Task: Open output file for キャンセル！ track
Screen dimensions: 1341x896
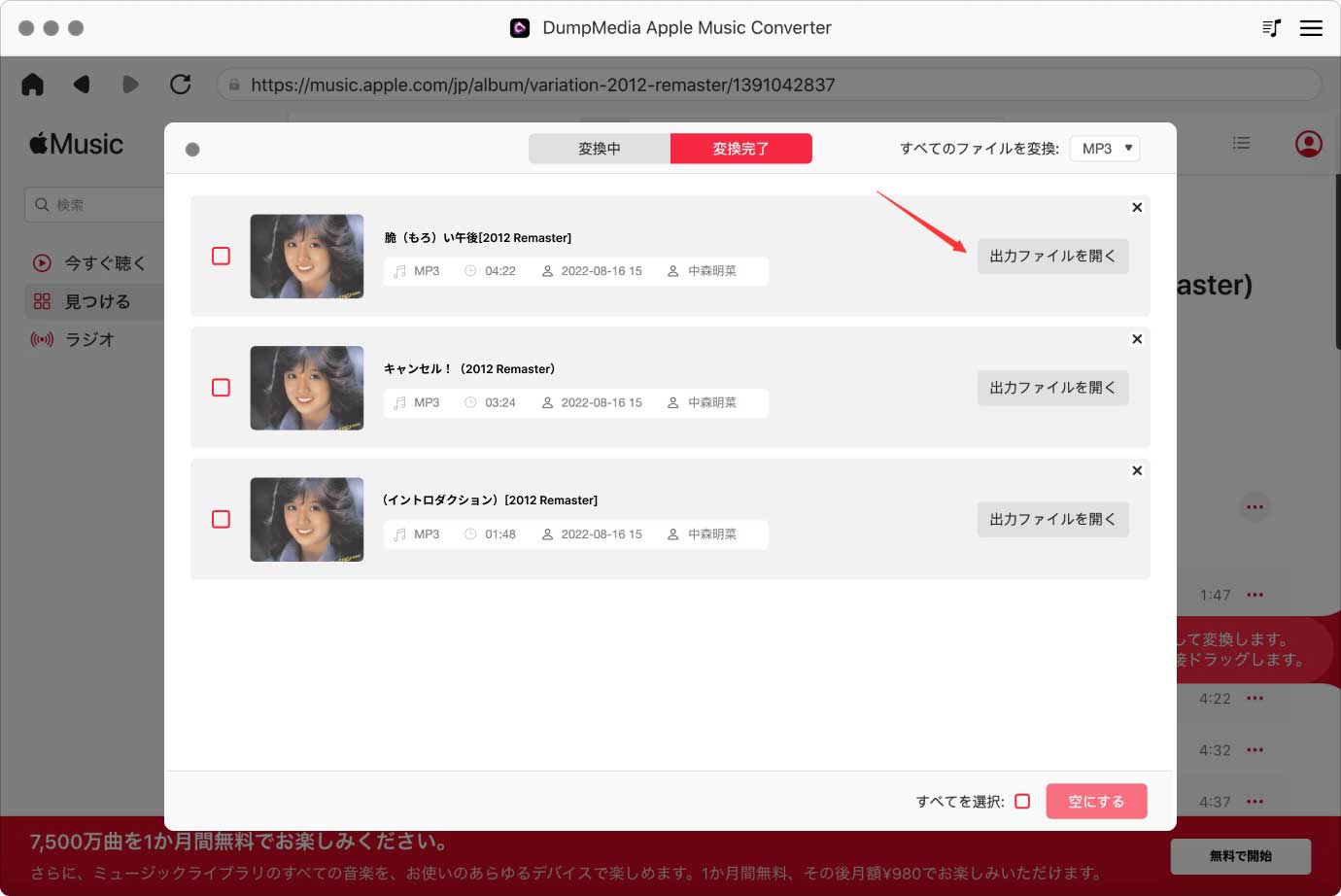Action: tap(1052, 388)
